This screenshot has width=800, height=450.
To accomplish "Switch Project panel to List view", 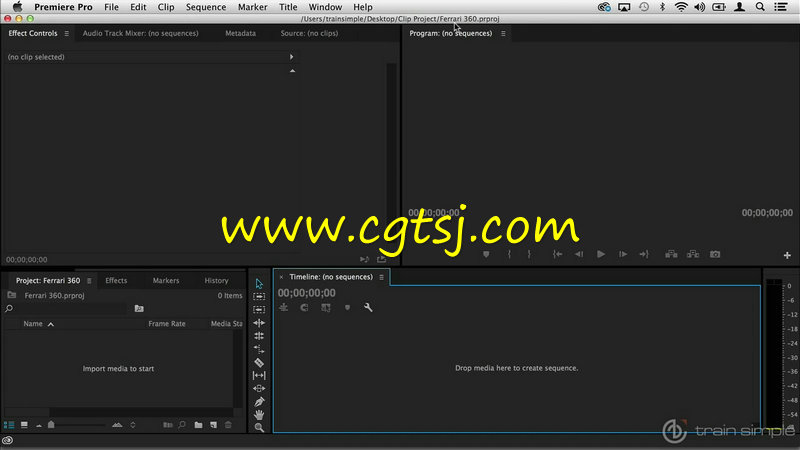I will 9,425.
